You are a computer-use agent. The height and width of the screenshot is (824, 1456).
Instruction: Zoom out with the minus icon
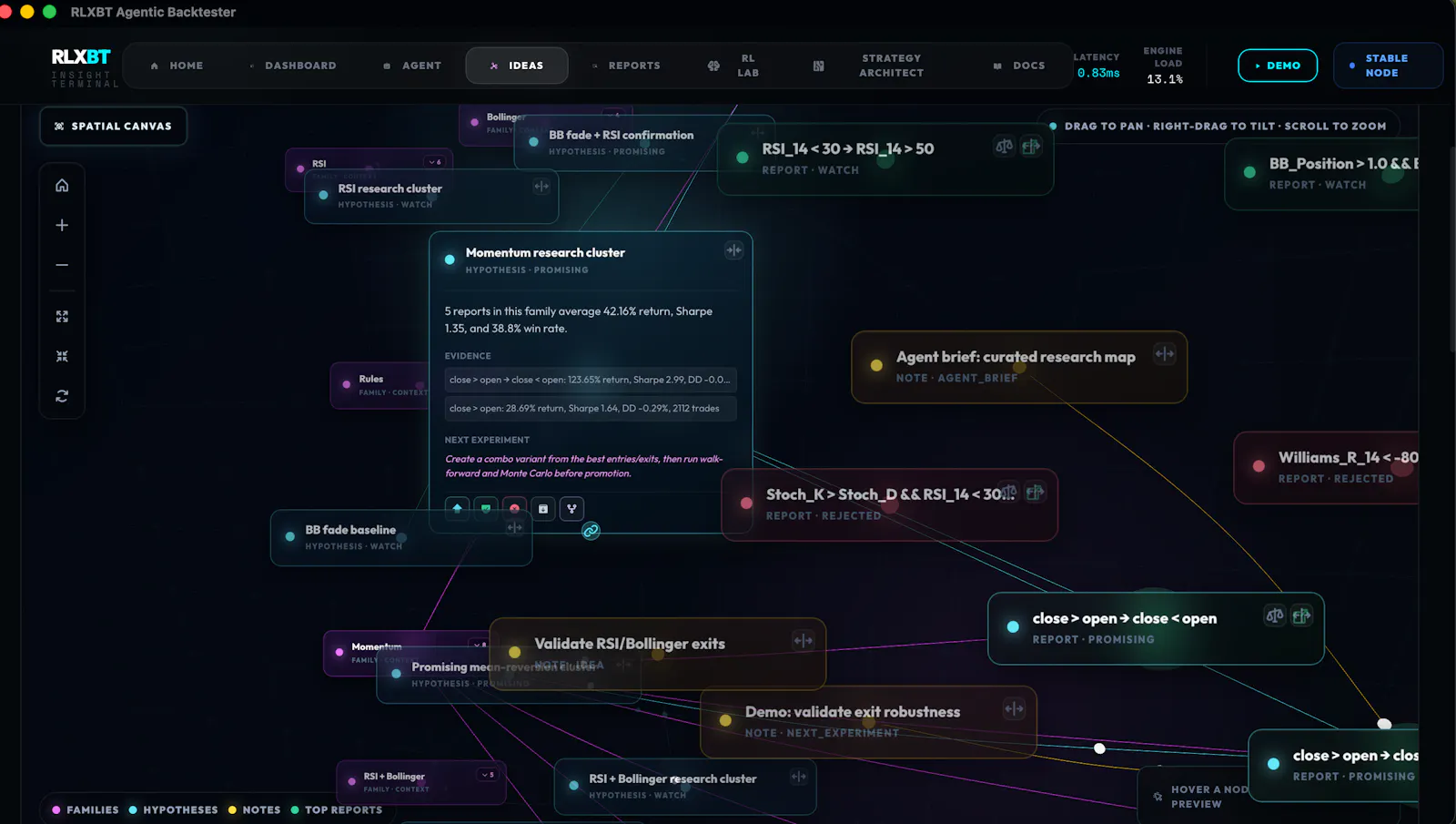(62, 265)
